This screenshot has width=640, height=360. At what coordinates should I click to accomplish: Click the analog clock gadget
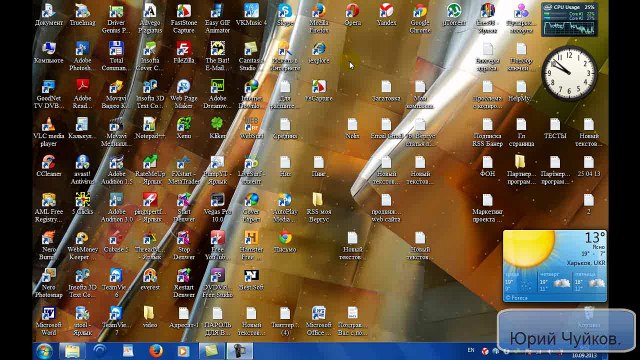click(569, 73)
